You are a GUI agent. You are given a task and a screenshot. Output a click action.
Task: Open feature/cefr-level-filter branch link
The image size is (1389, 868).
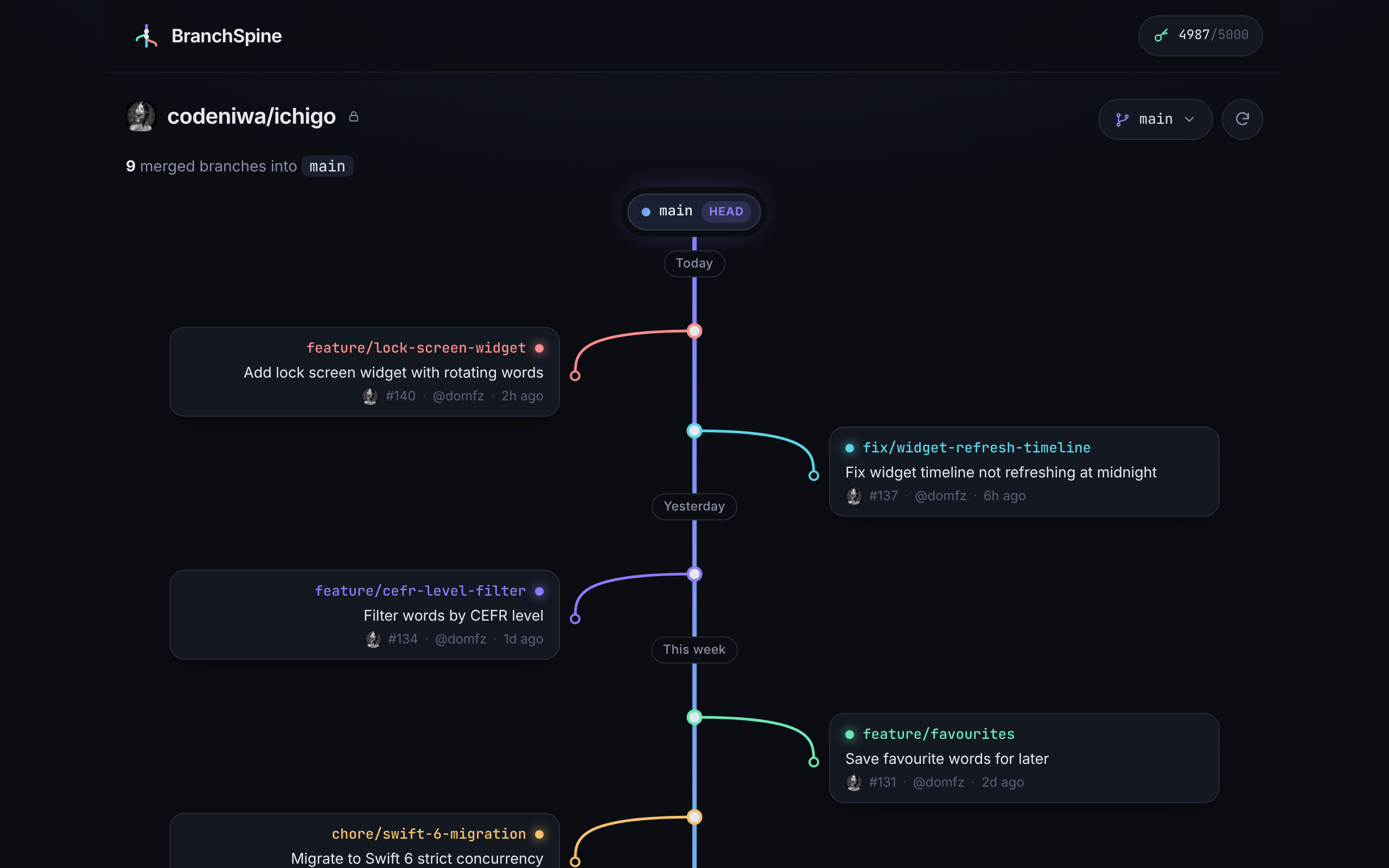coord(420,591)
